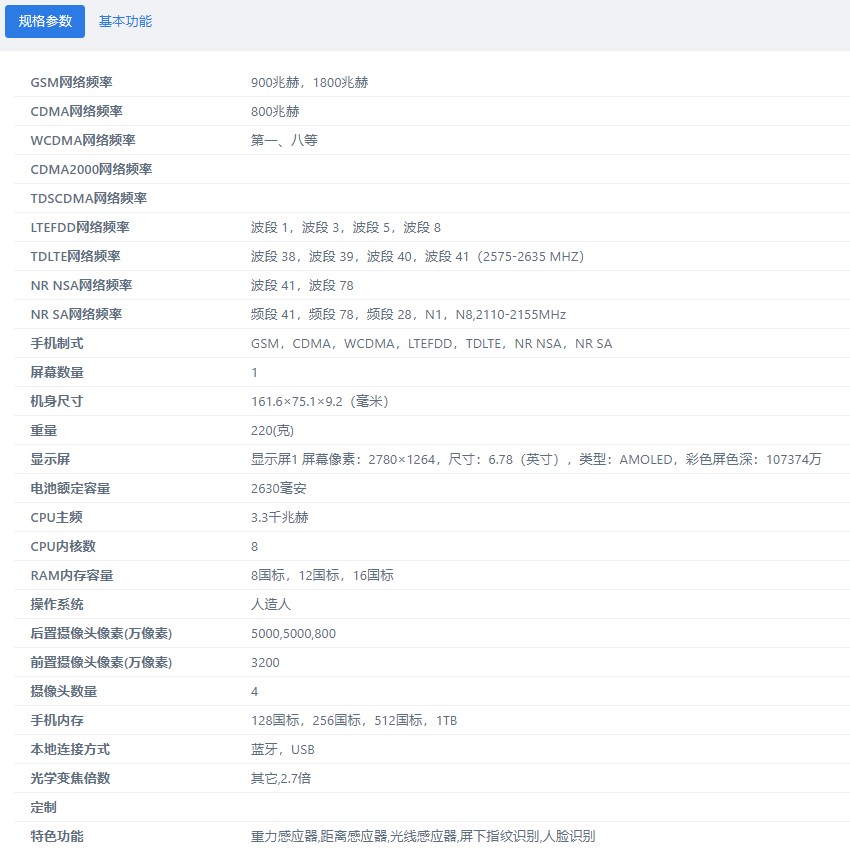Click the 特色功能 label
The width and height of the screenshot is (850, 866).
click(x=57, y=836)
